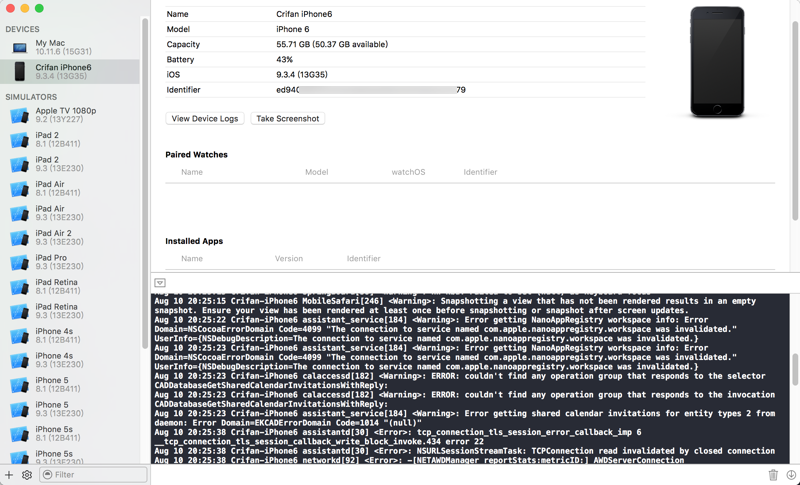Viewport: 800px width, 485px height.
Task: Select My Mac in the devices list
Action: [69, 47]
